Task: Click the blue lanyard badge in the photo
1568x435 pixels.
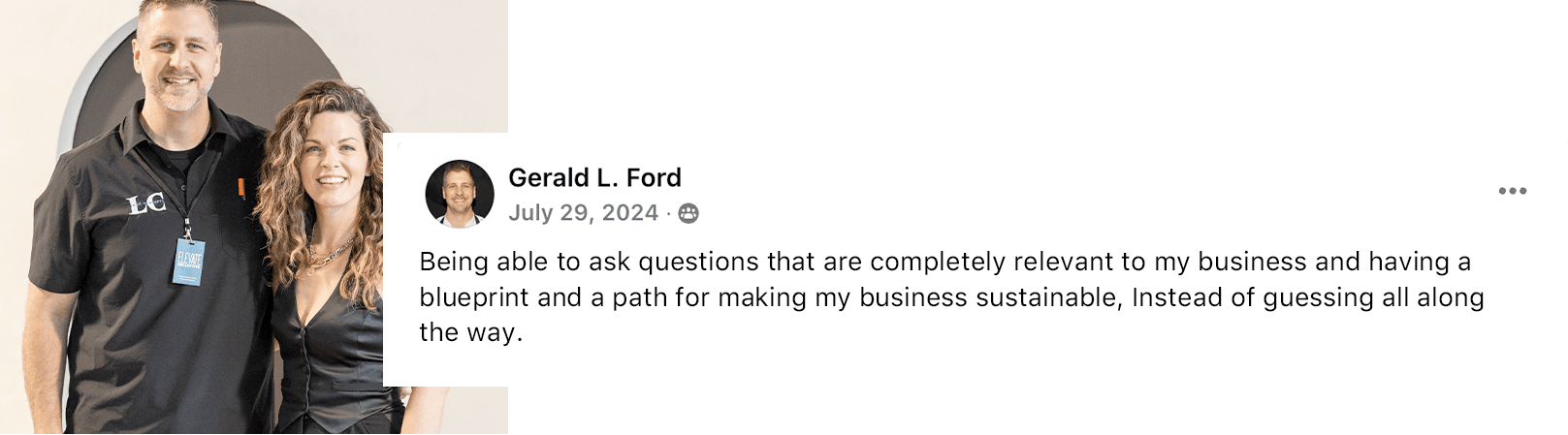Action: point(189,262)
